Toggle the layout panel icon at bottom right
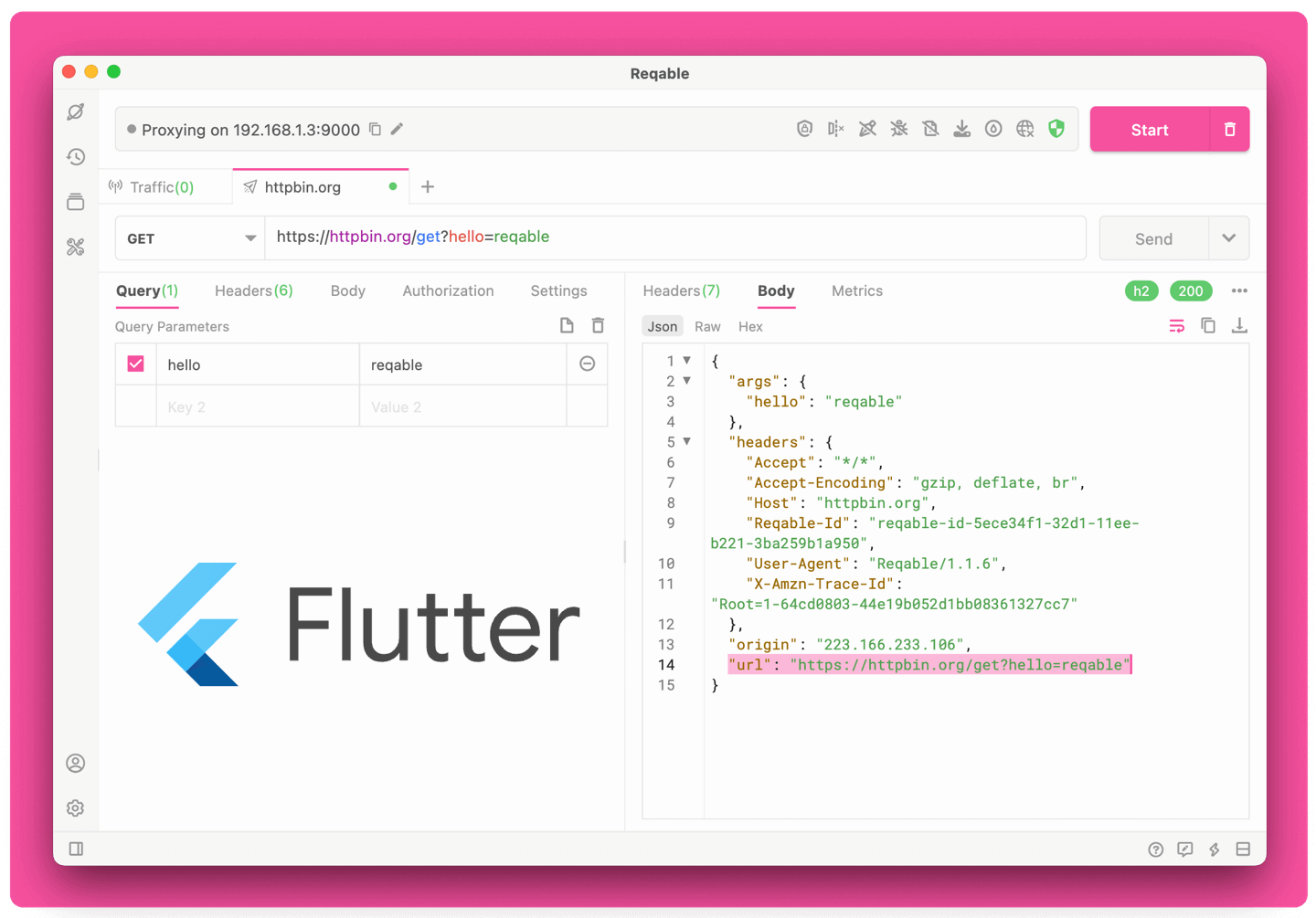The image size is (1316, 918). tap(1243, 849)
